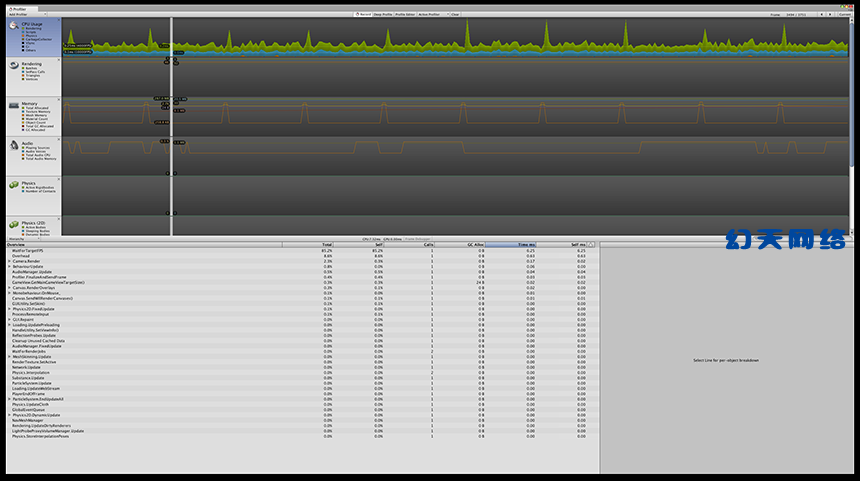Select the Memory profiler chip icon
Viewport: 860px width, 481px height.
[14, 105]
